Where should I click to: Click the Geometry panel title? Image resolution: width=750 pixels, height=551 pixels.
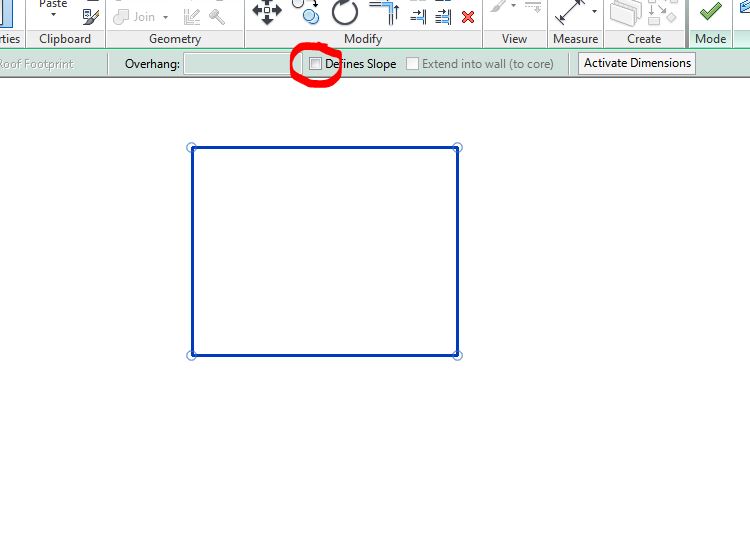175,39
